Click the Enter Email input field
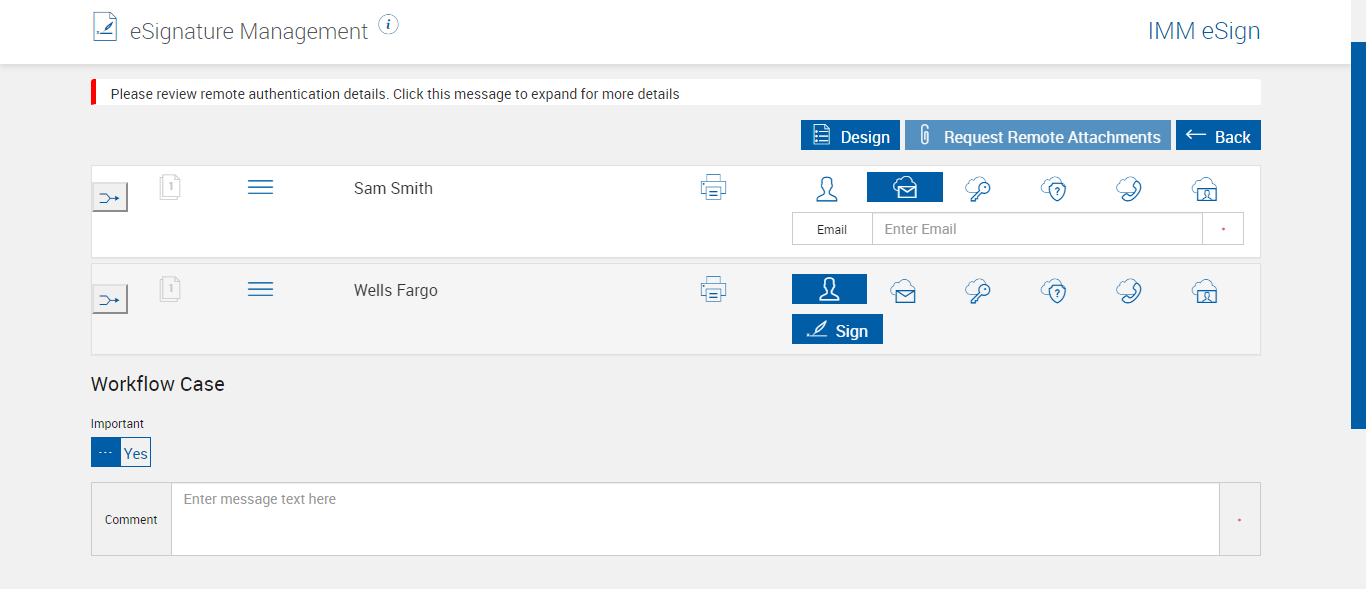The height and width of the screenshot is (589, 1366). (x=1036, y=229)
